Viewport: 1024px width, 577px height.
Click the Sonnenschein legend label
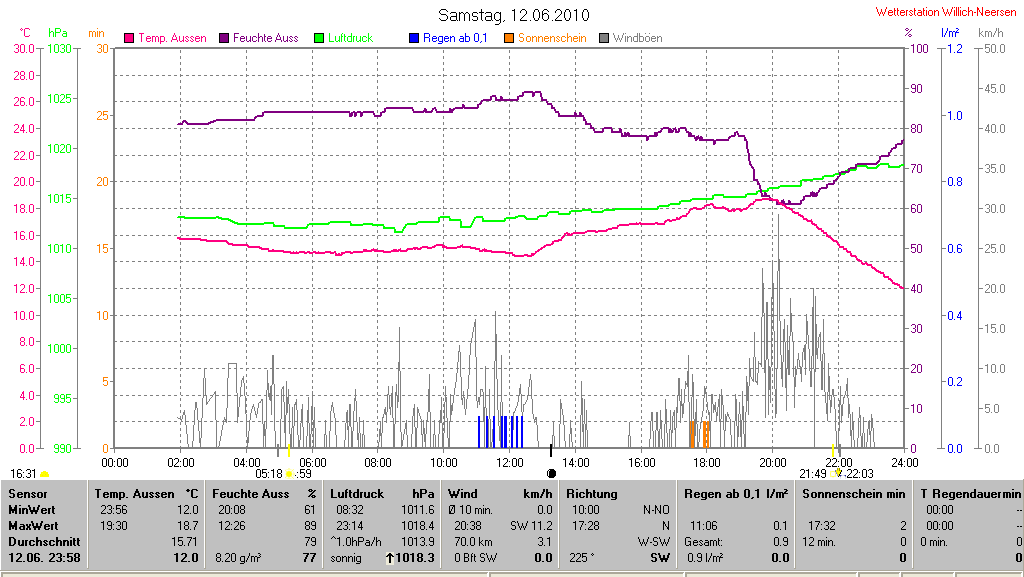pos(552,38)
